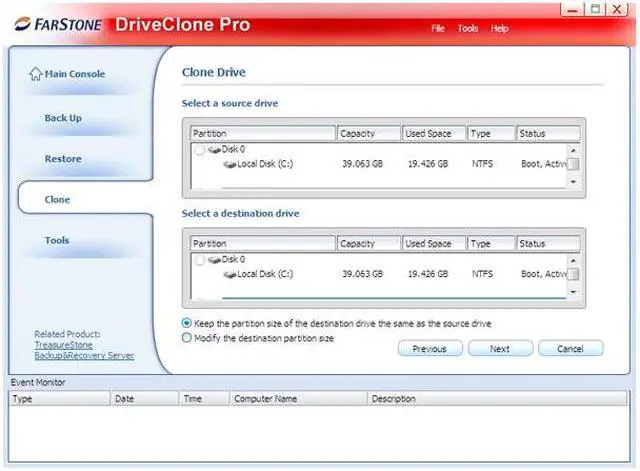This screenshot has height=471, width=640.
Task: Click Event Monitor Time column header
Action: coord(204,399)
